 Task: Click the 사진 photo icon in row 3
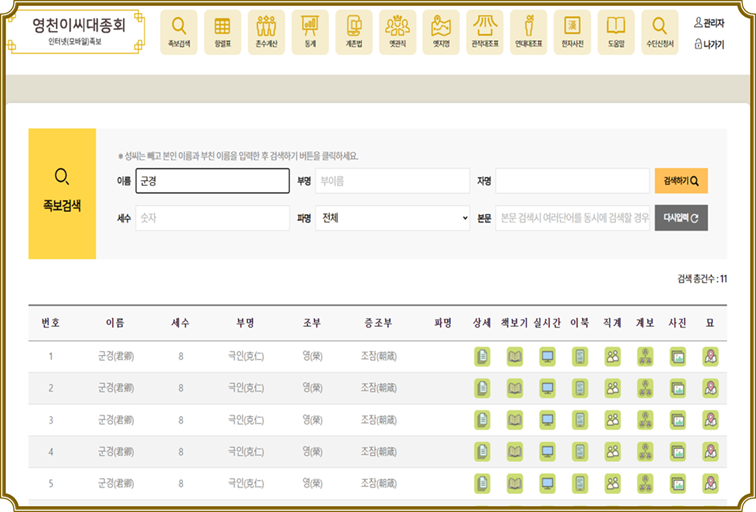coord(678,420)
